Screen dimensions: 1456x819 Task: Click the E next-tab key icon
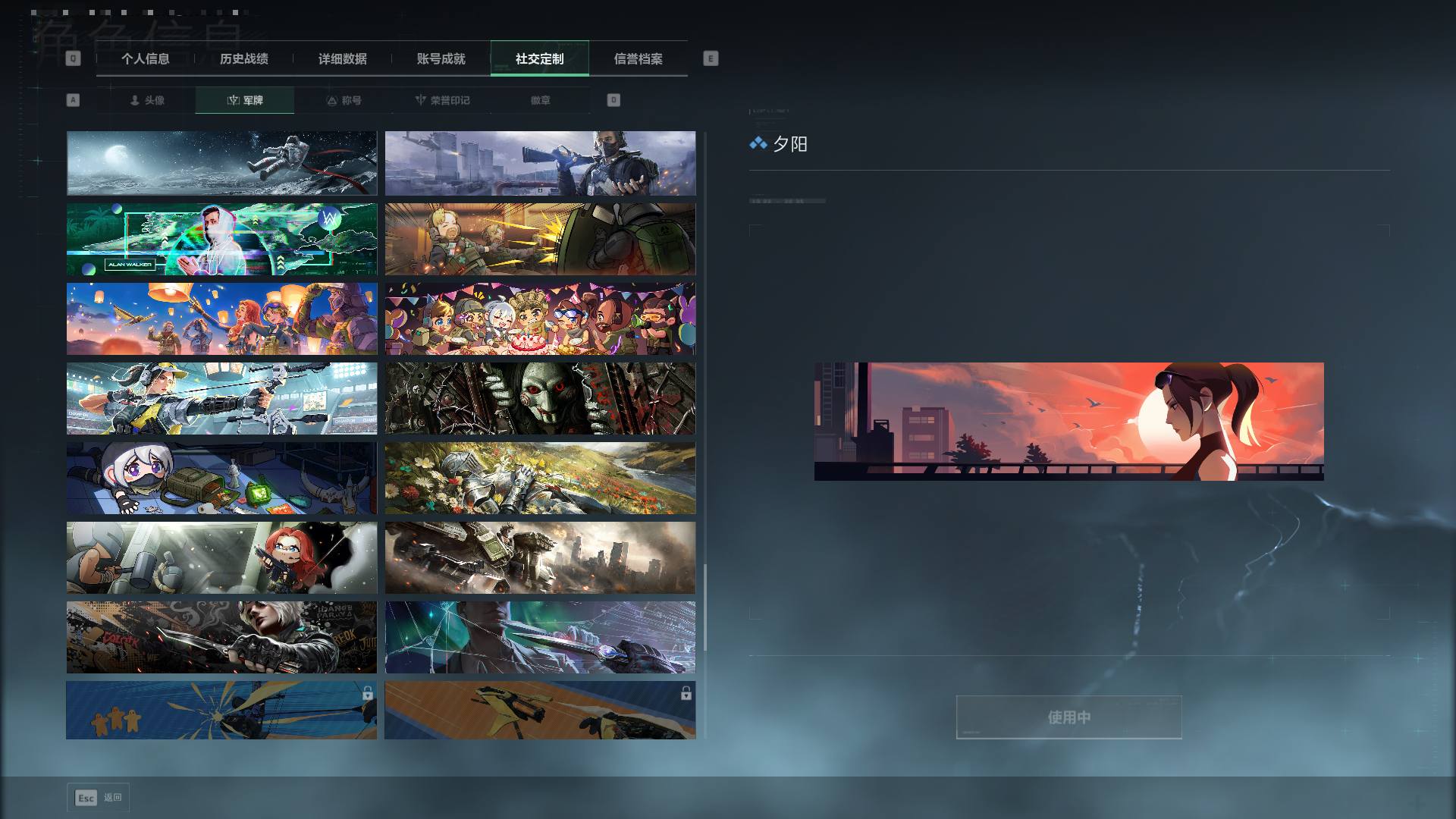711,58
